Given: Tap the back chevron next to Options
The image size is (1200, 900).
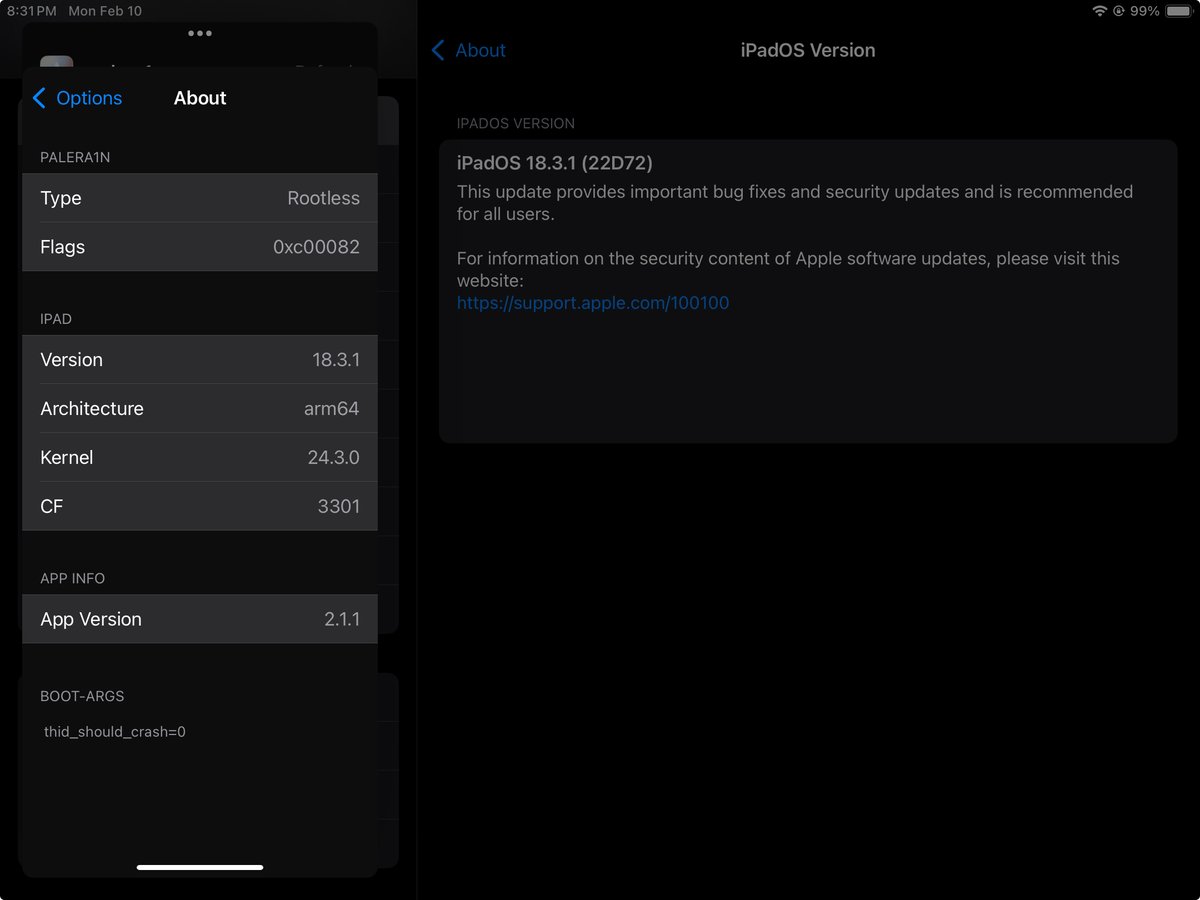Looking at the screenshot, I should pyautogui.click(x=39, y=98).
